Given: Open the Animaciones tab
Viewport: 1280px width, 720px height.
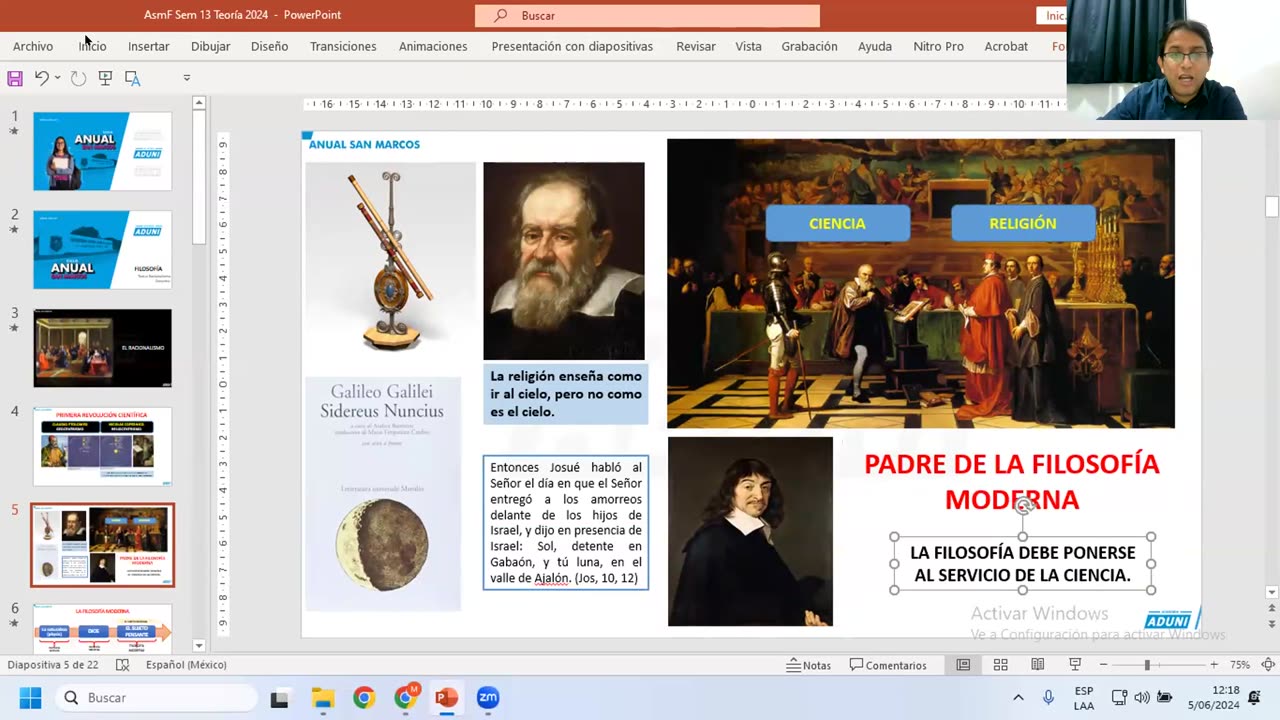Looking at the screenshot, I should [433, 46].
